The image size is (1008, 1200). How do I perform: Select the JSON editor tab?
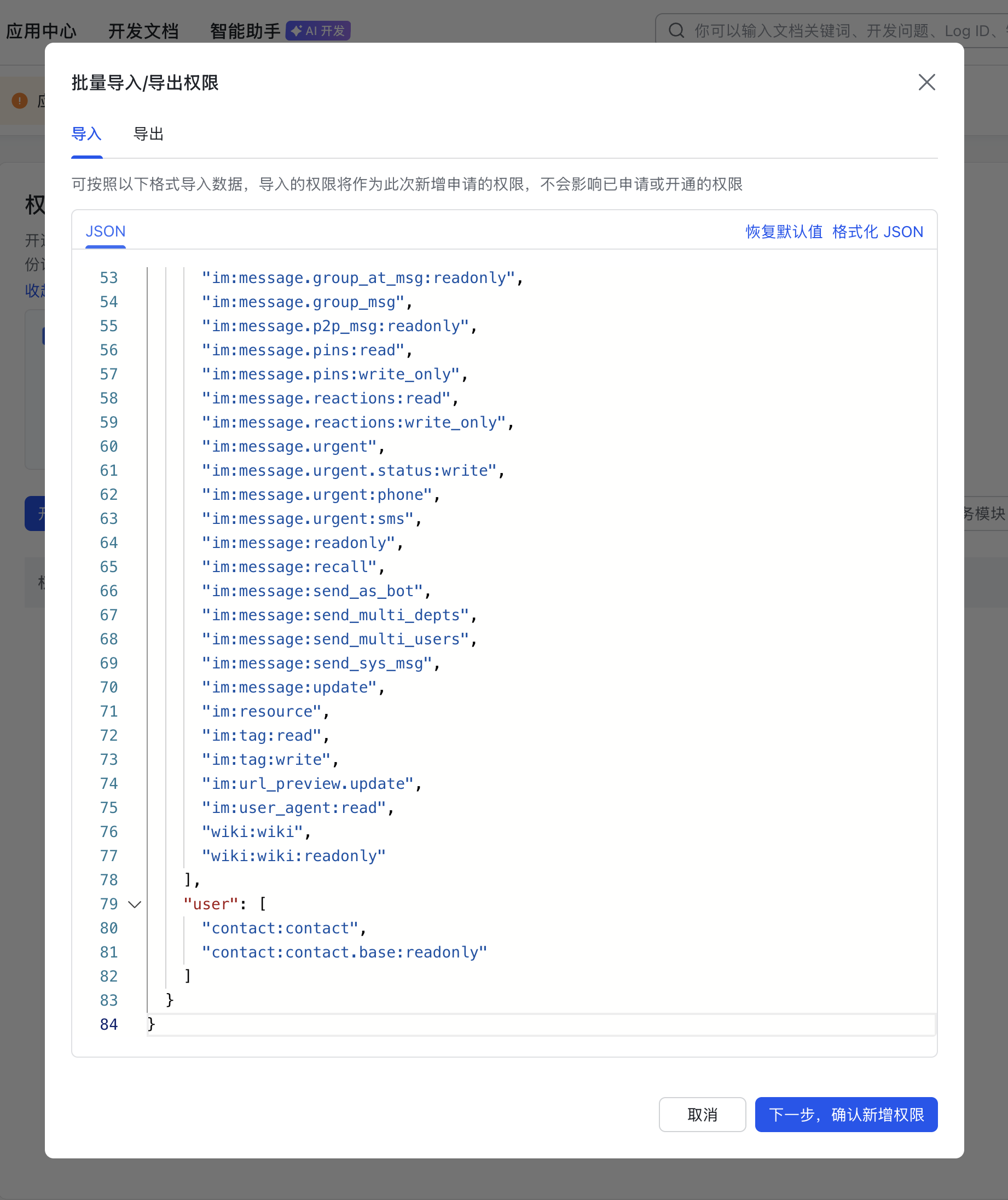click(105, 232)
